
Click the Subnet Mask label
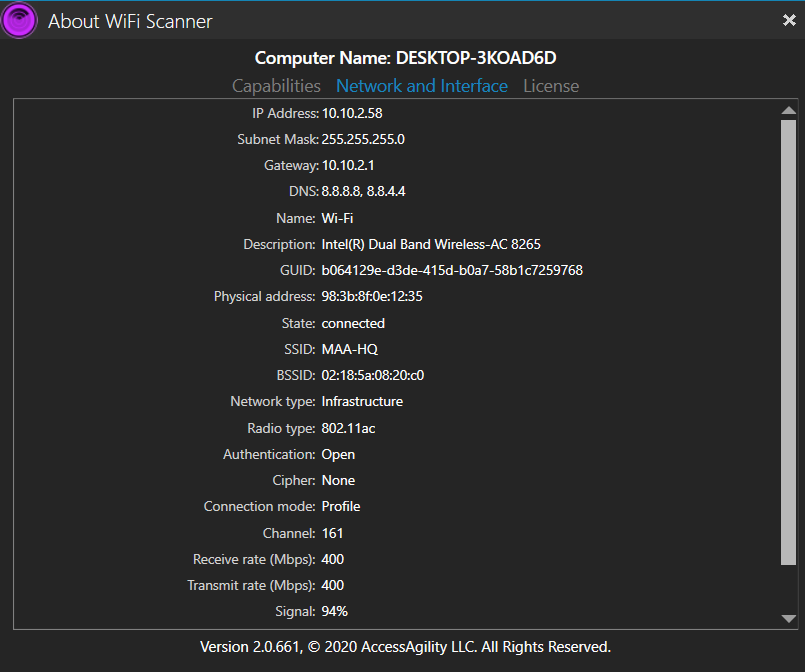coord(278,140)
